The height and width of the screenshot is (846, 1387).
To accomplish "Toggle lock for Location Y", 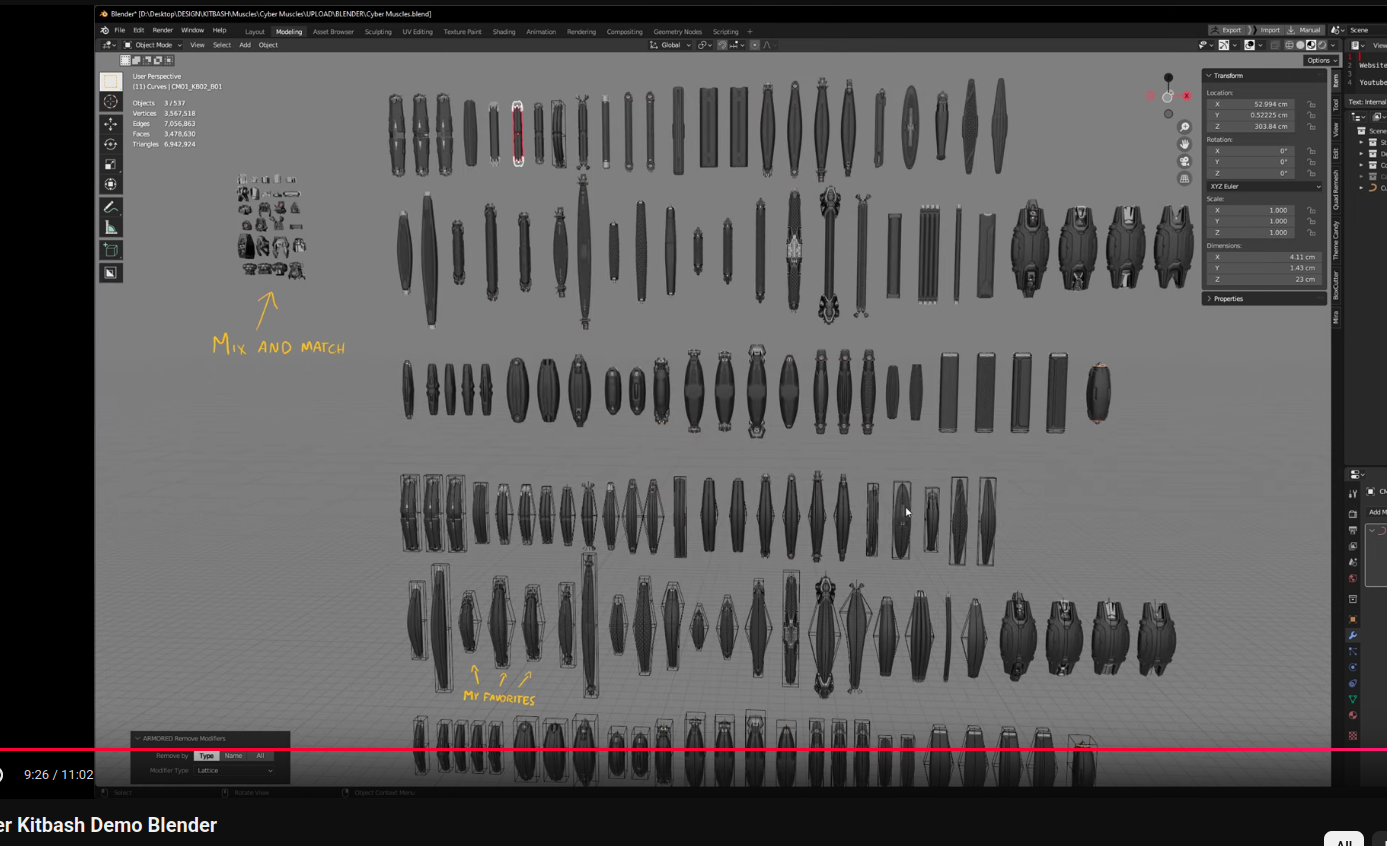I will 1311,115.
